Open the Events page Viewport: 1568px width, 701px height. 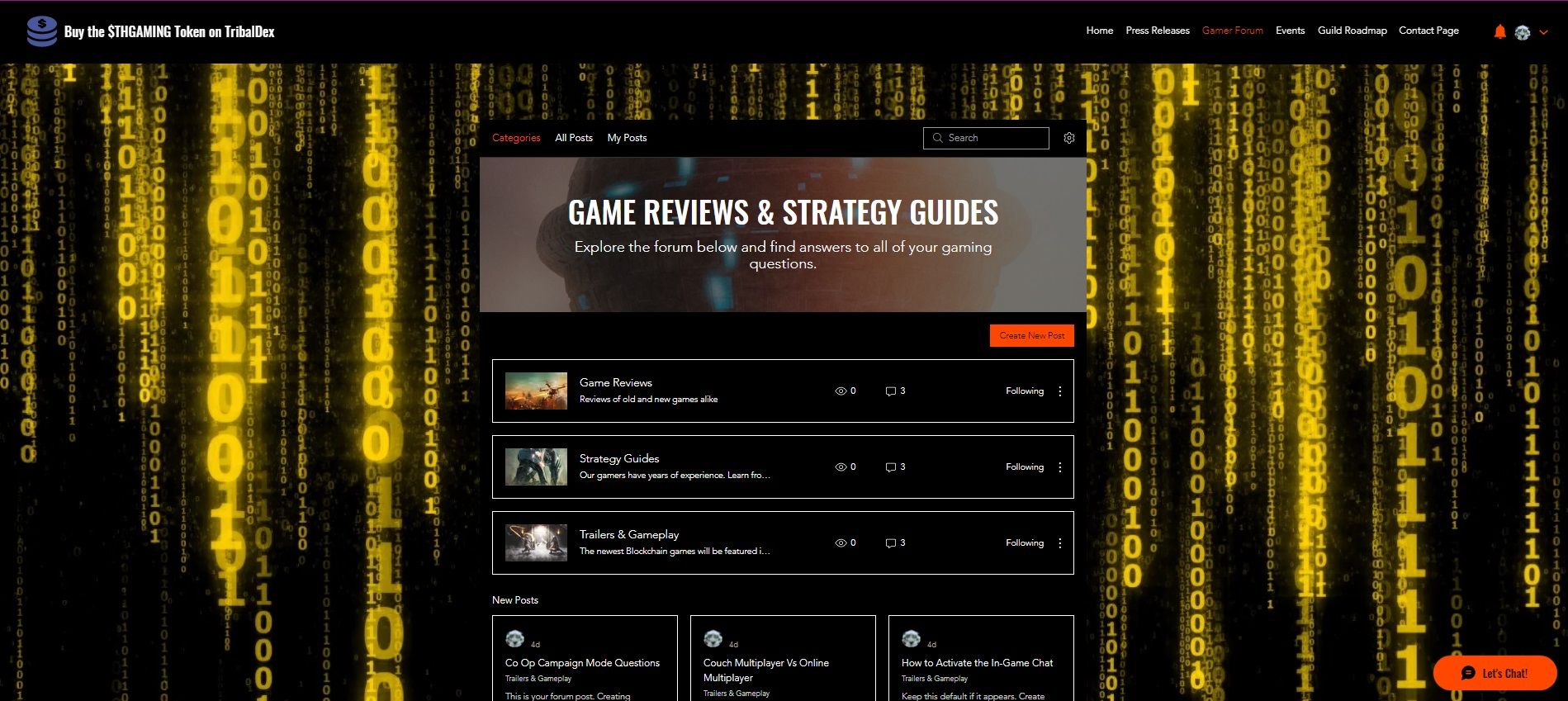[x=1290, y=31]
